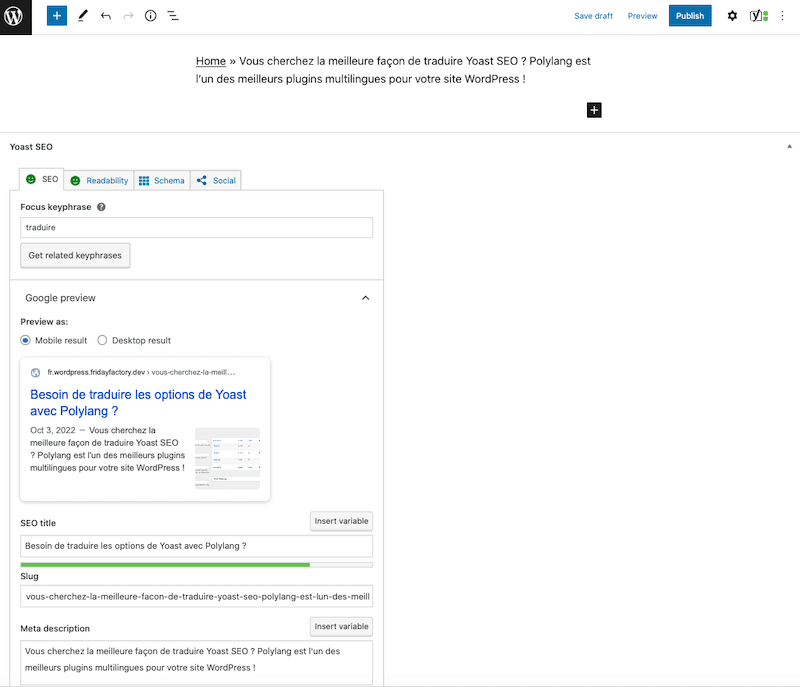
Task: Click Get related keyphrases button
Action: tap(75, 256)
